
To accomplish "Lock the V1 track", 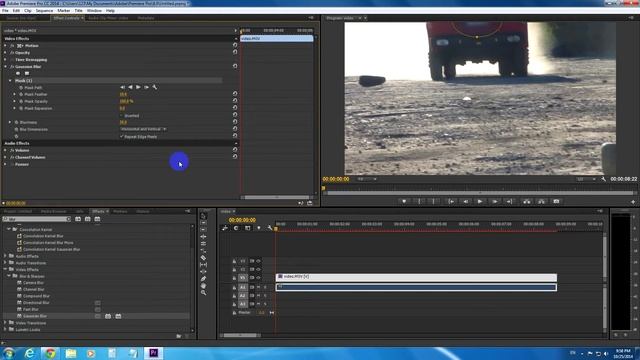I will coord(234,278).
